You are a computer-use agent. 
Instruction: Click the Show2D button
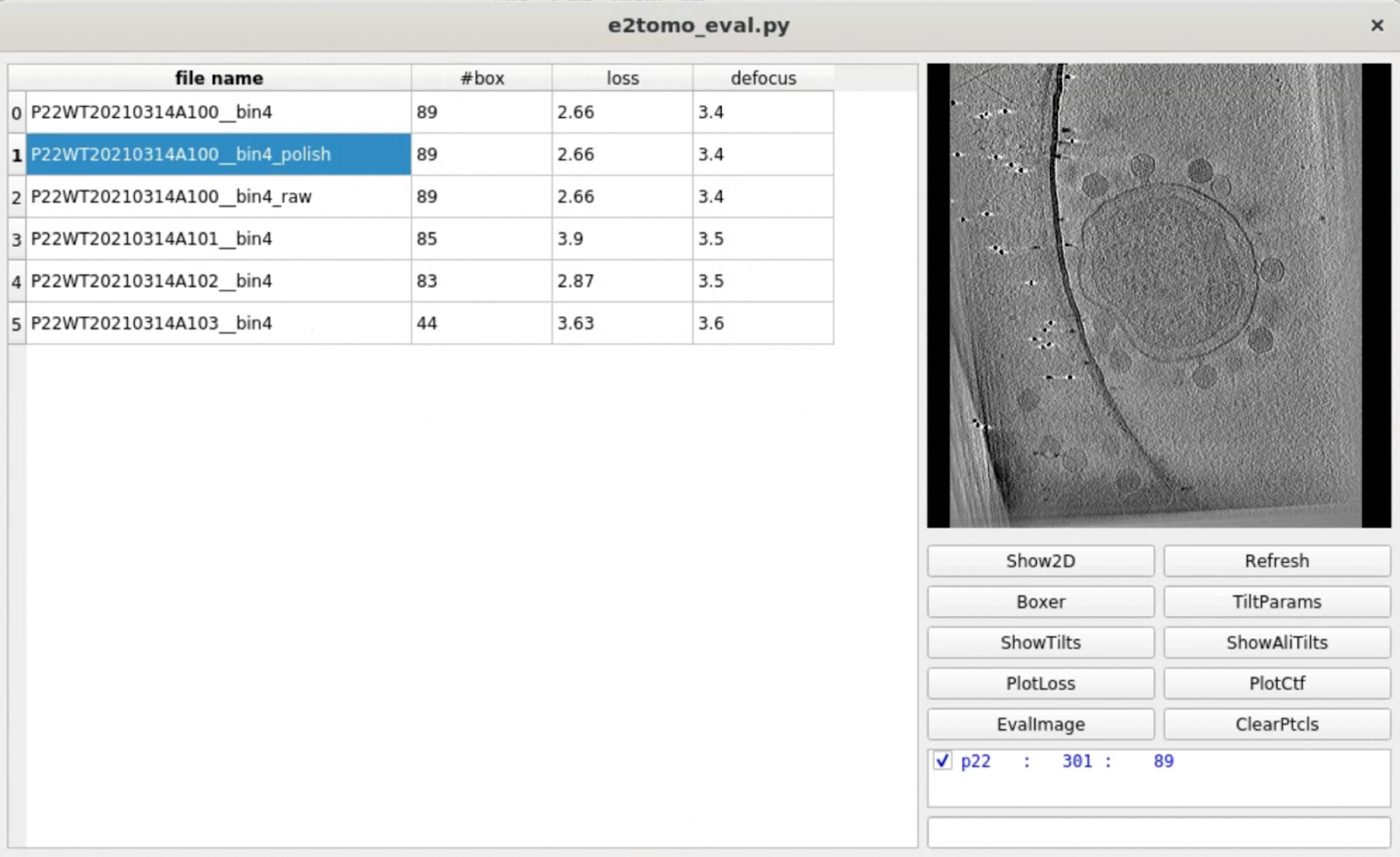(1040, 561)
